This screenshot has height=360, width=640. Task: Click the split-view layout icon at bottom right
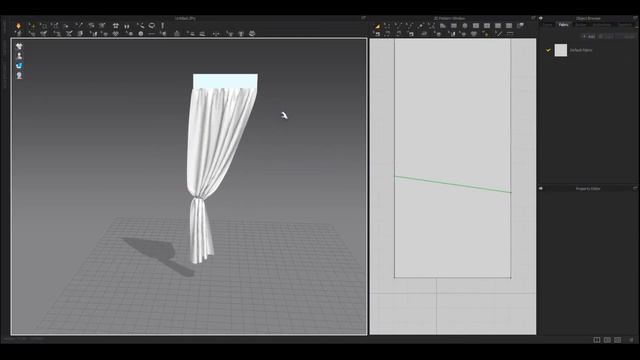tap(597, 340)
